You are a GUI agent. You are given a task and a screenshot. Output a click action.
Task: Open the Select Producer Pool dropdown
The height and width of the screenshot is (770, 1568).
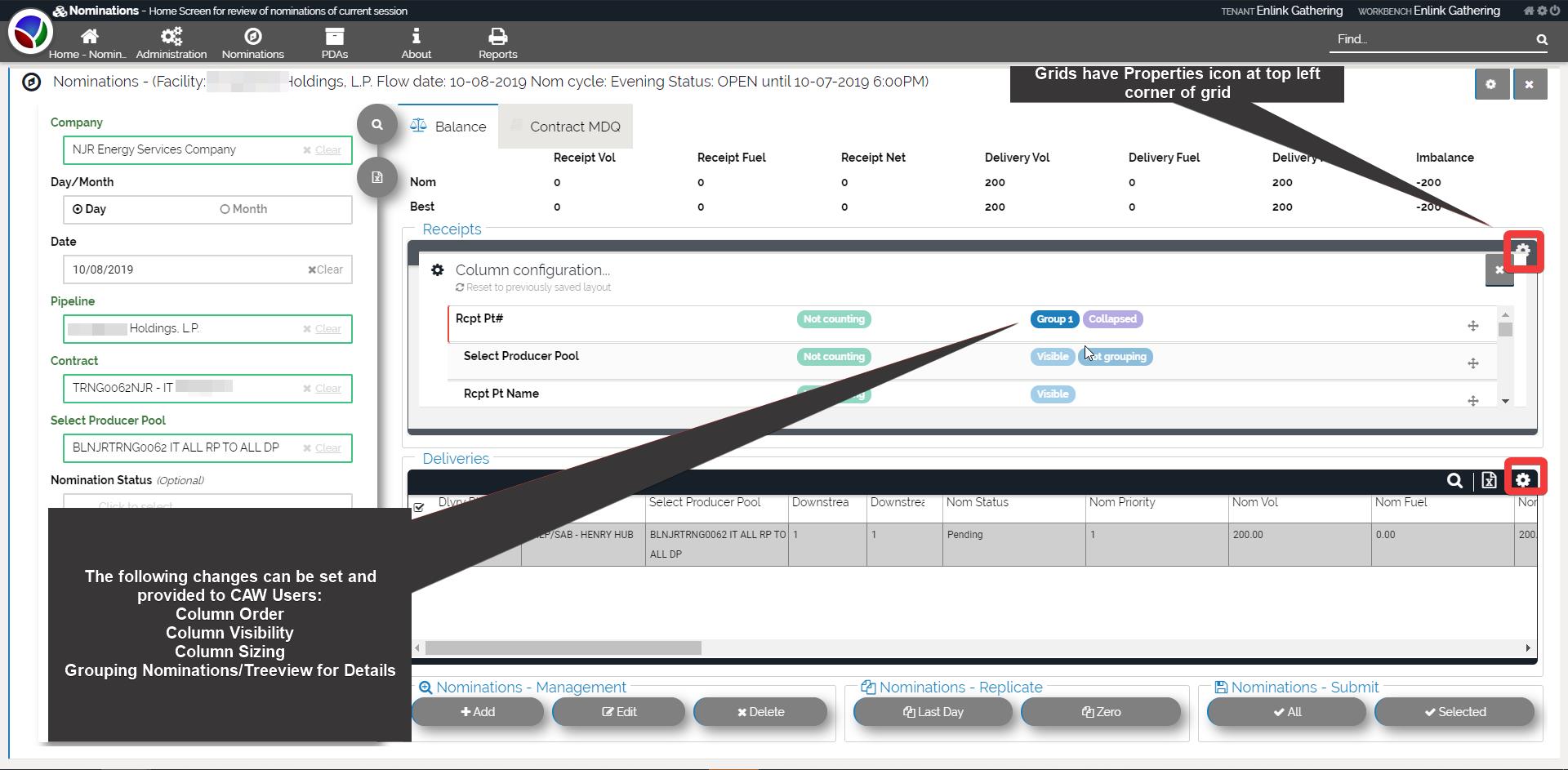pos(184,448)
